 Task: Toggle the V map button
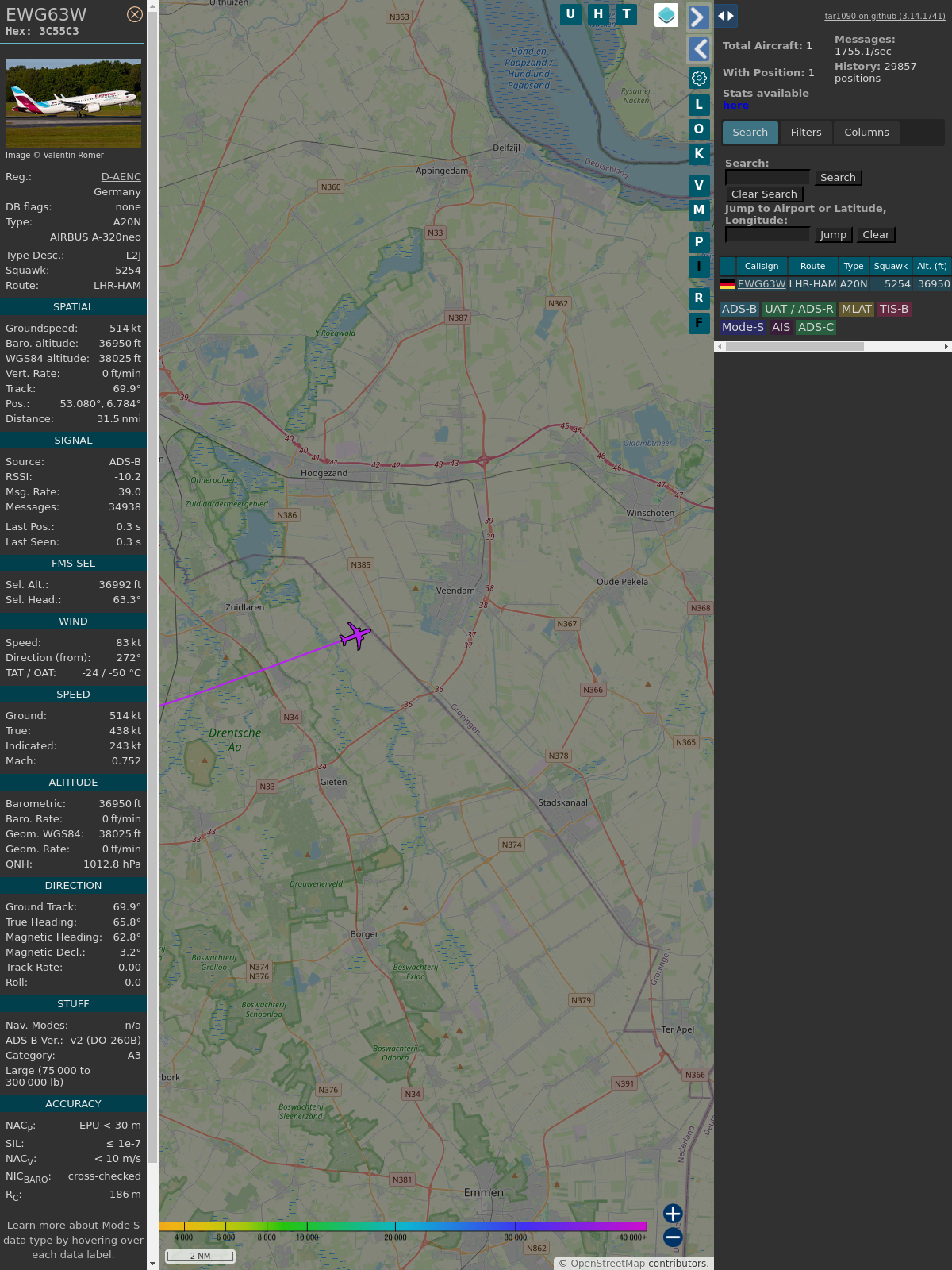[699, 185]
